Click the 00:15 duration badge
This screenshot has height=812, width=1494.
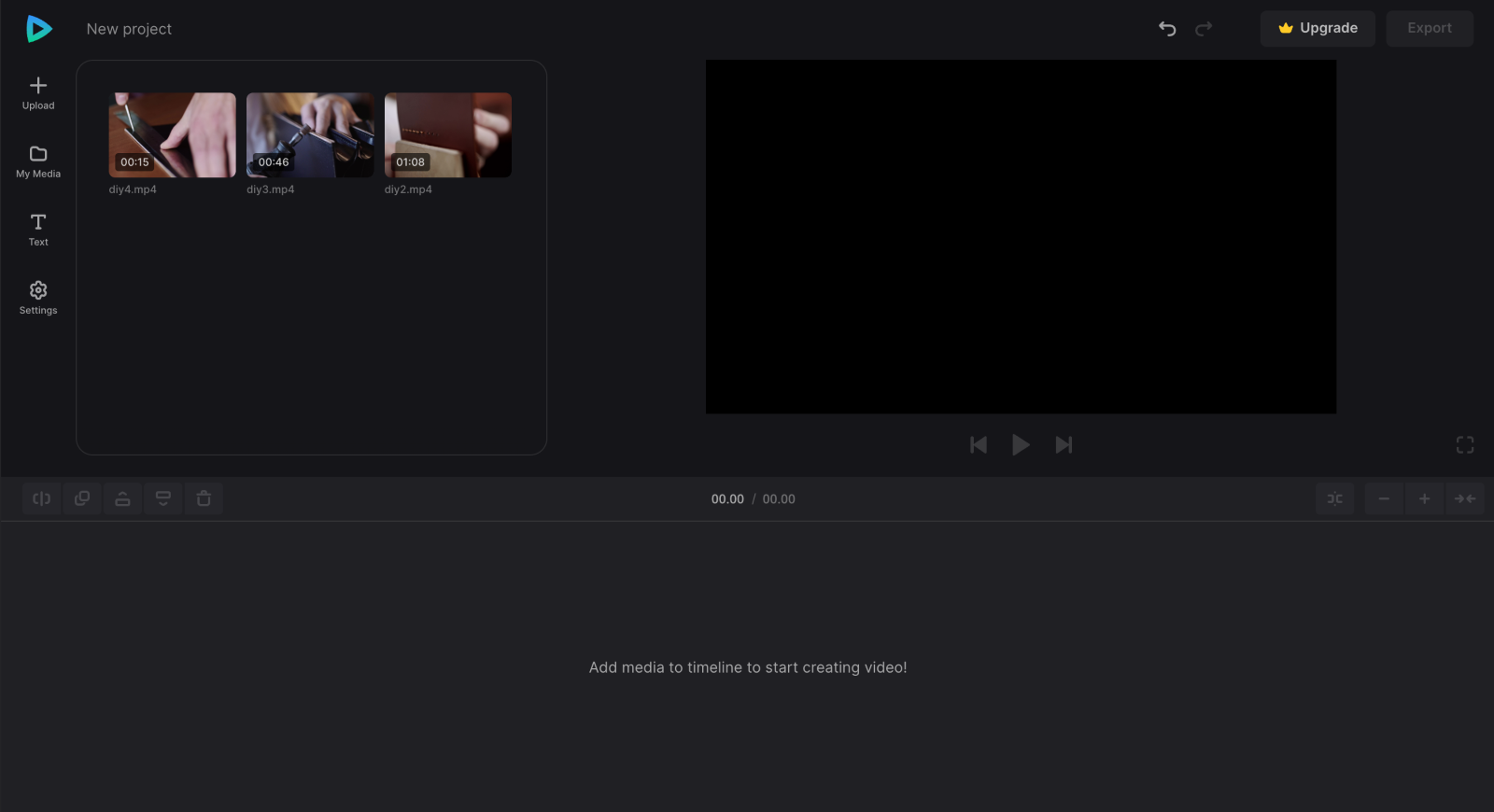pyautogui.click(x=134, y=162)
